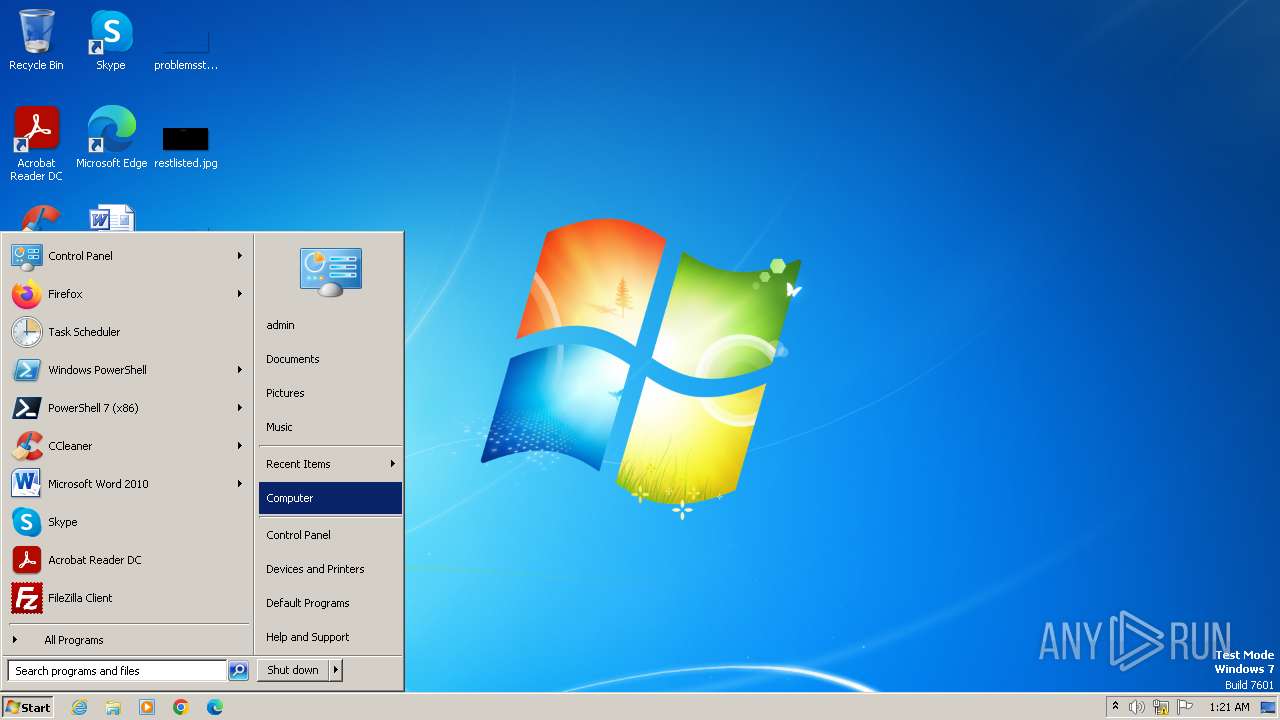
Task: Open Computer from Start menu
Action: (330, 498)
